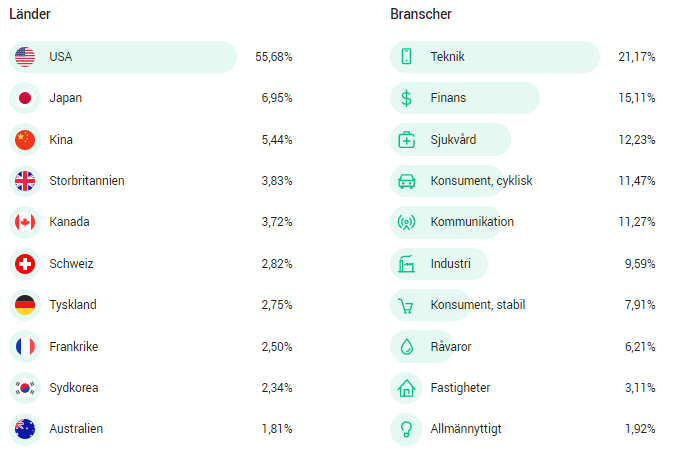Select the Kanada country label
Screen dimensions: 673x471
click(x=69, y=222)
